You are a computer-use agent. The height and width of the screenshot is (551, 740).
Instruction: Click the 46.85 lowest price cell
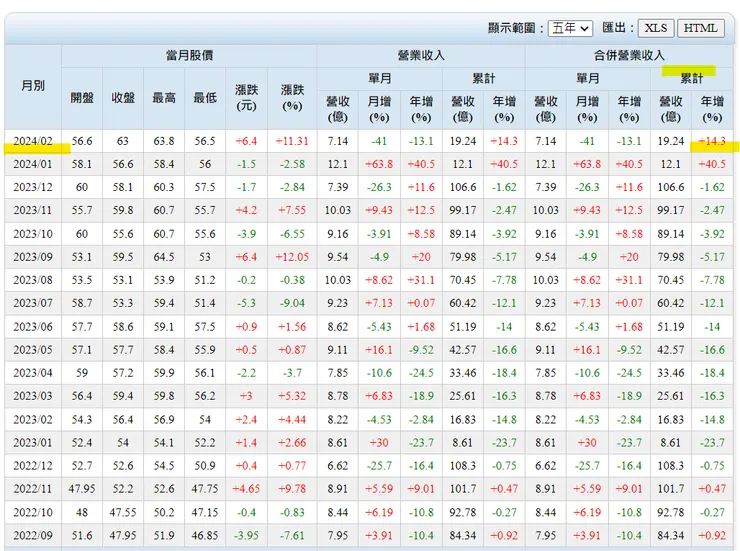(x=205, y=536)
